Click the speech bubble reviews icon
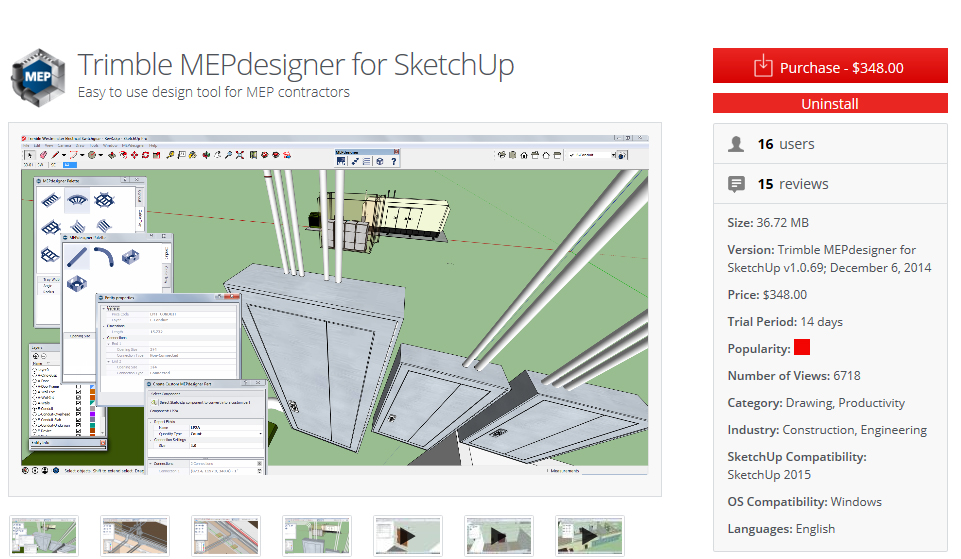The image size is (961, 559). 736,184
